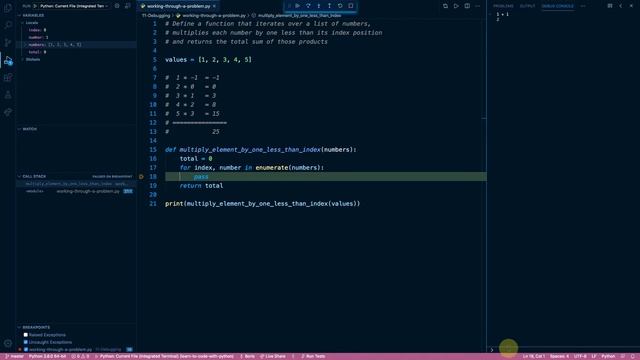Select the index variable row

pyautogui.click(x=76, y=30)
